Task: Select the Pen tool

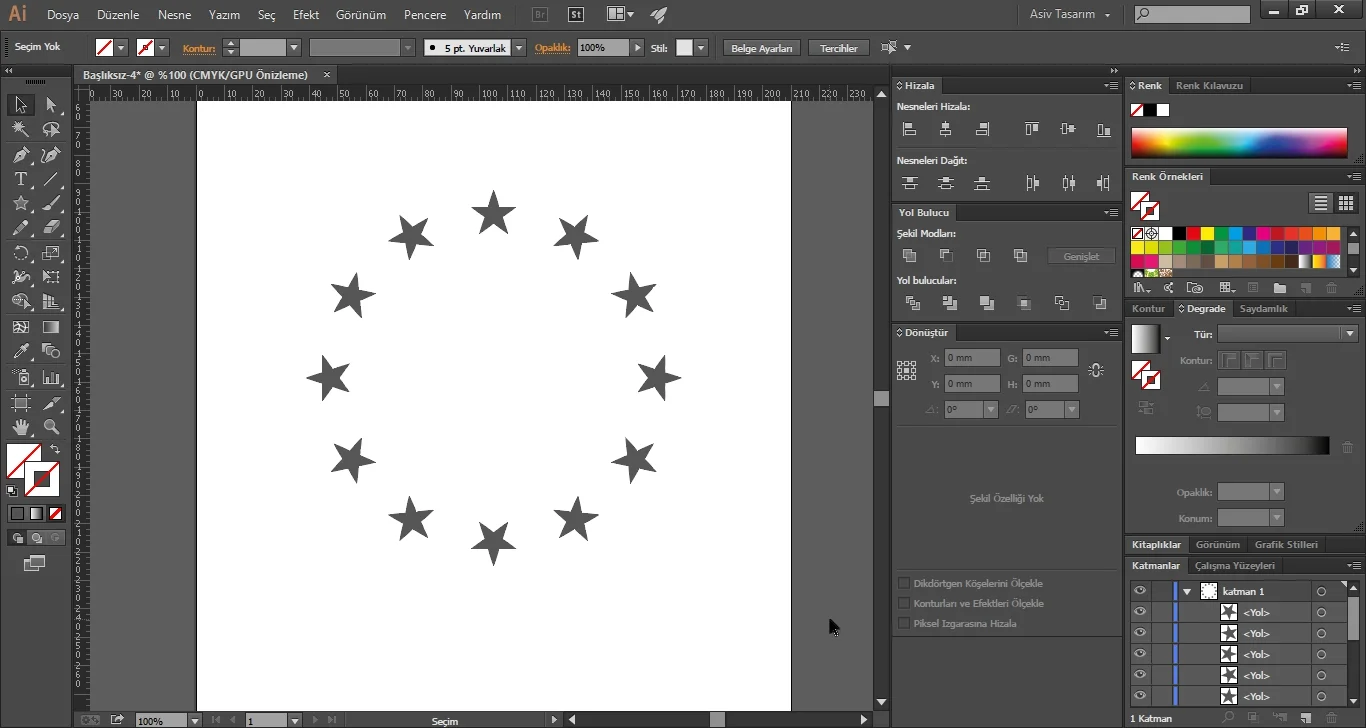Action: pos(20,155)
